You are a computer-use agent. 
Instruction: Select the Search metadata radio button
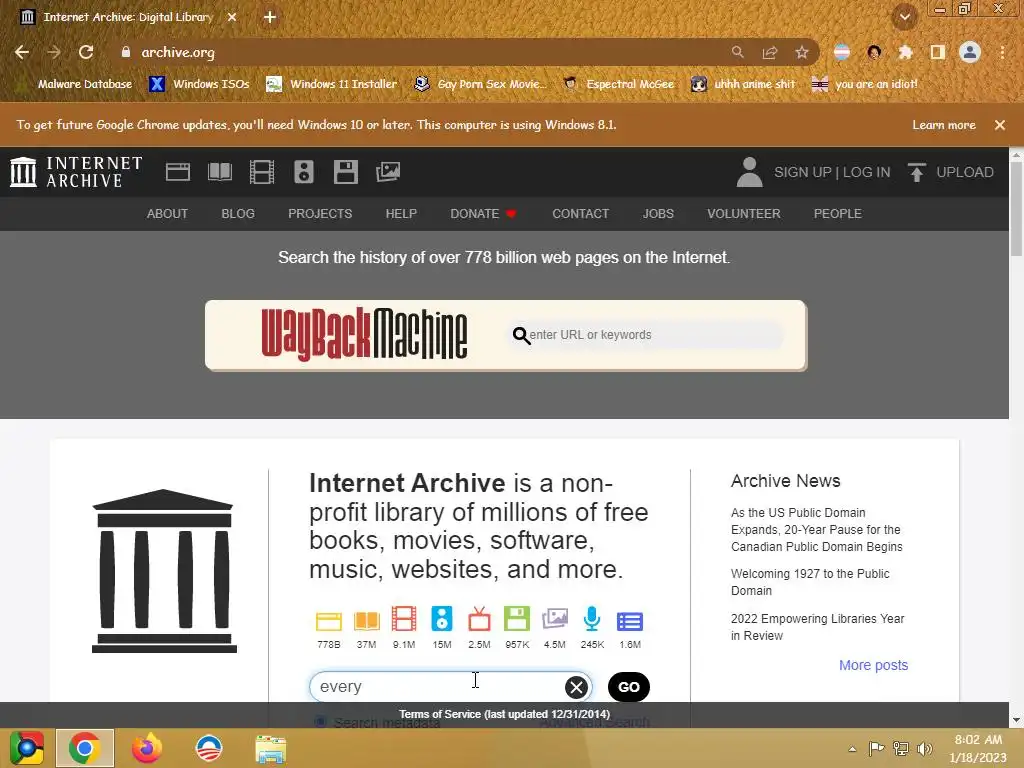[x=320, y=722]
